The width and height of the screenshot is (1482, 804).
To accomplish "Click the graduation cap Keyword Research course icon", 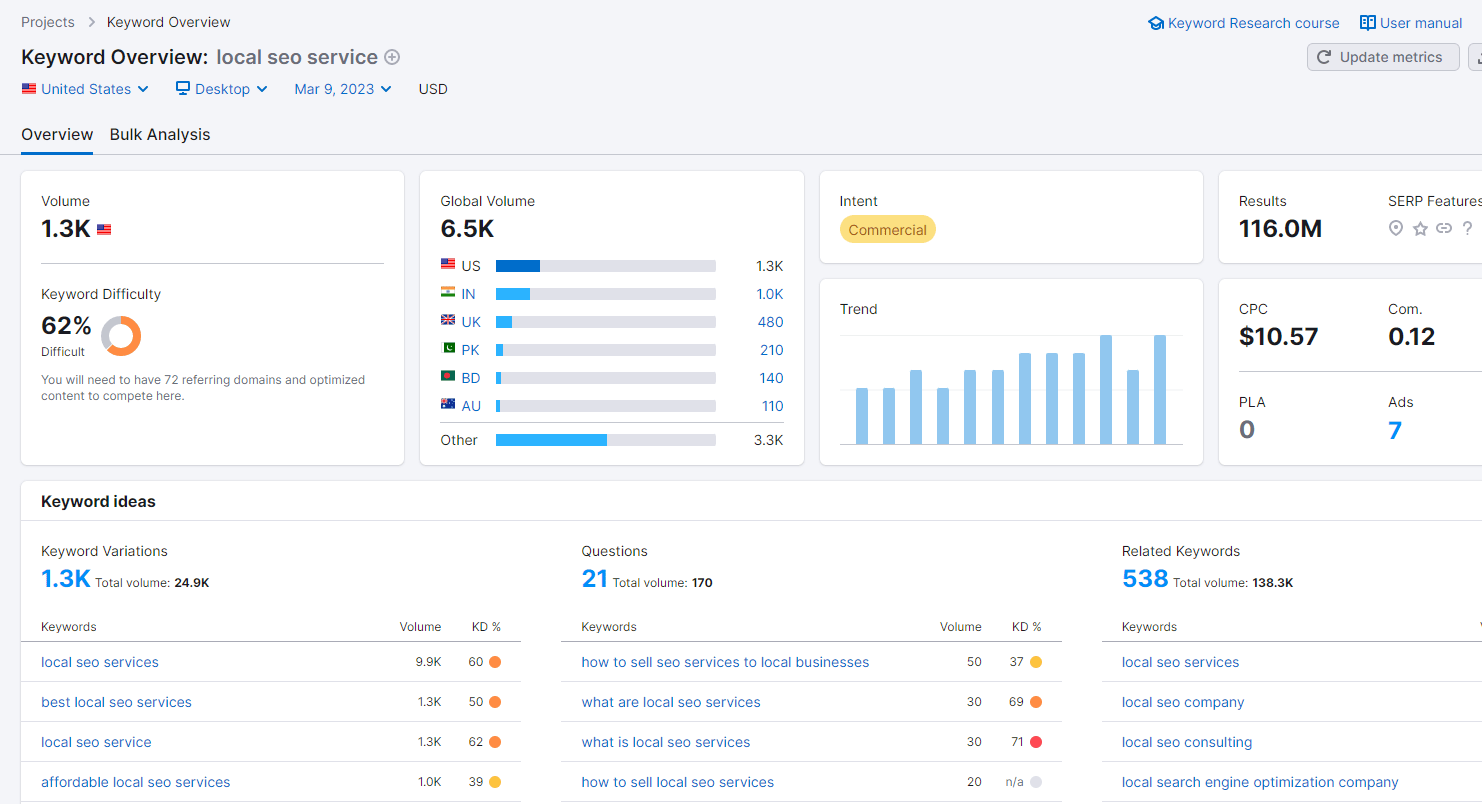I will [1156, 23].
